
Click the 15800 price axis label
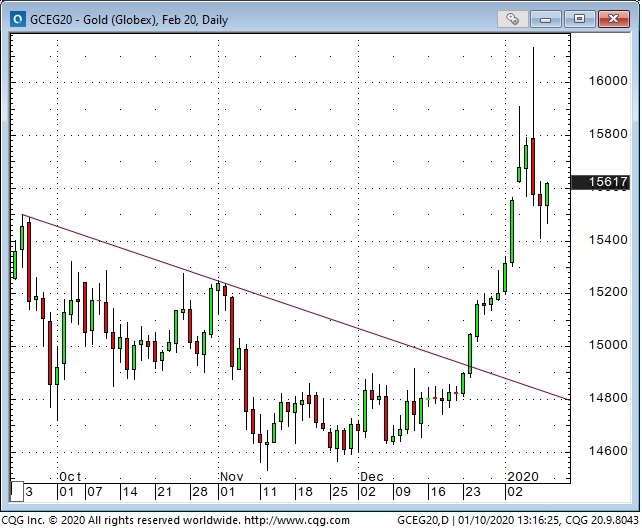tap(608, 134)
